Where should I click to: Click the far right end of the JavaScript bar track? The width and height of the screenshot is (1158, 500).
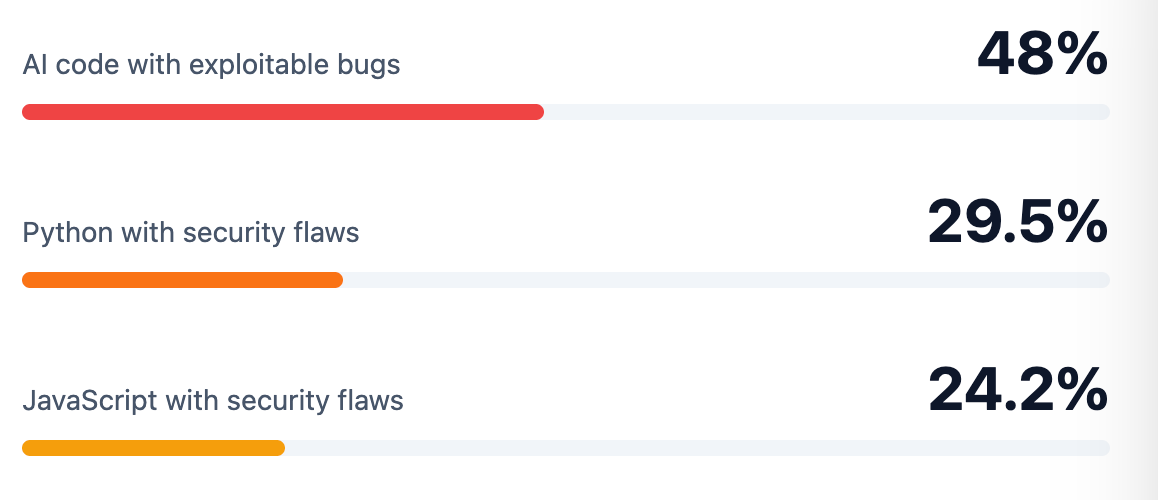tap(1105, 448)
